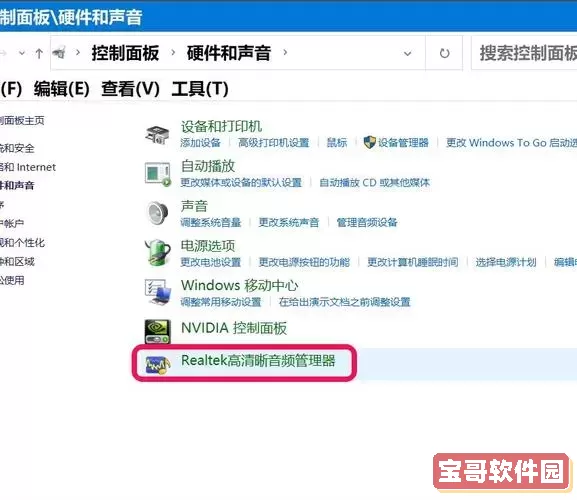The height and width of the screenshot is (500, 577).
Task: Open the Power Options battery icon
Action: coord(157,252)
